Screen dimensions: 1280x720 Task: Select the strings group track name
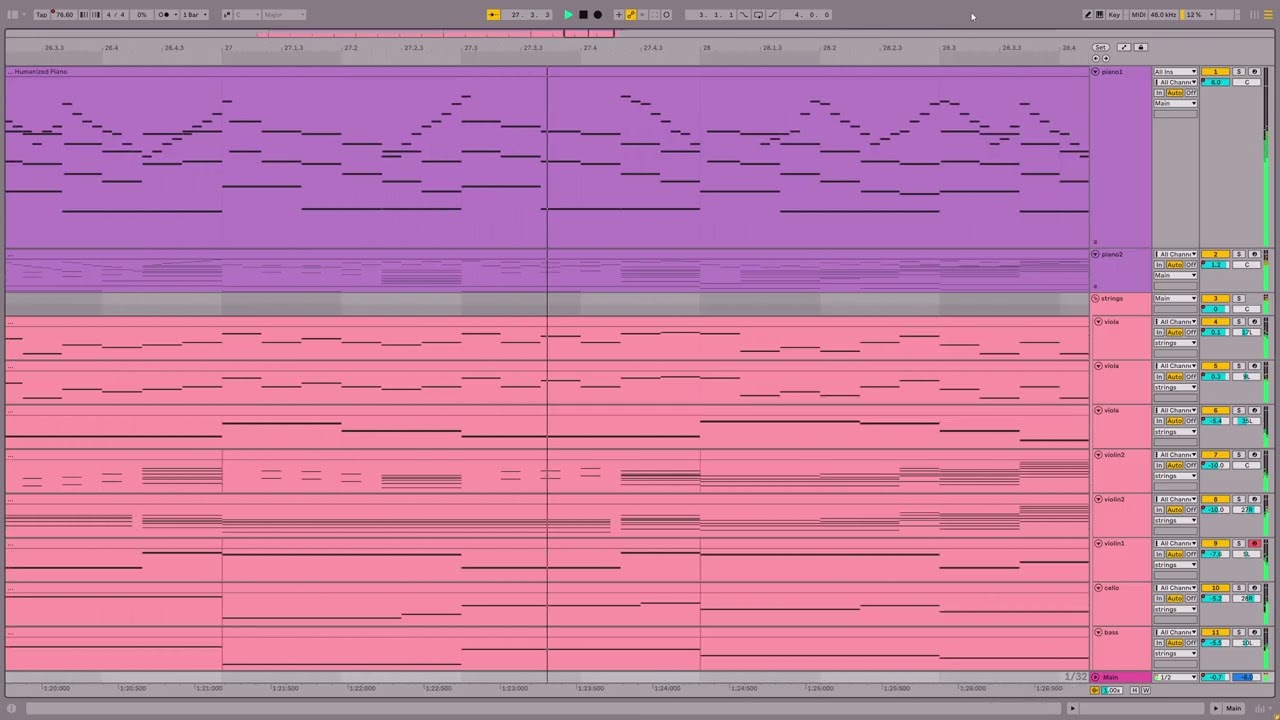tap(1112, 298)
